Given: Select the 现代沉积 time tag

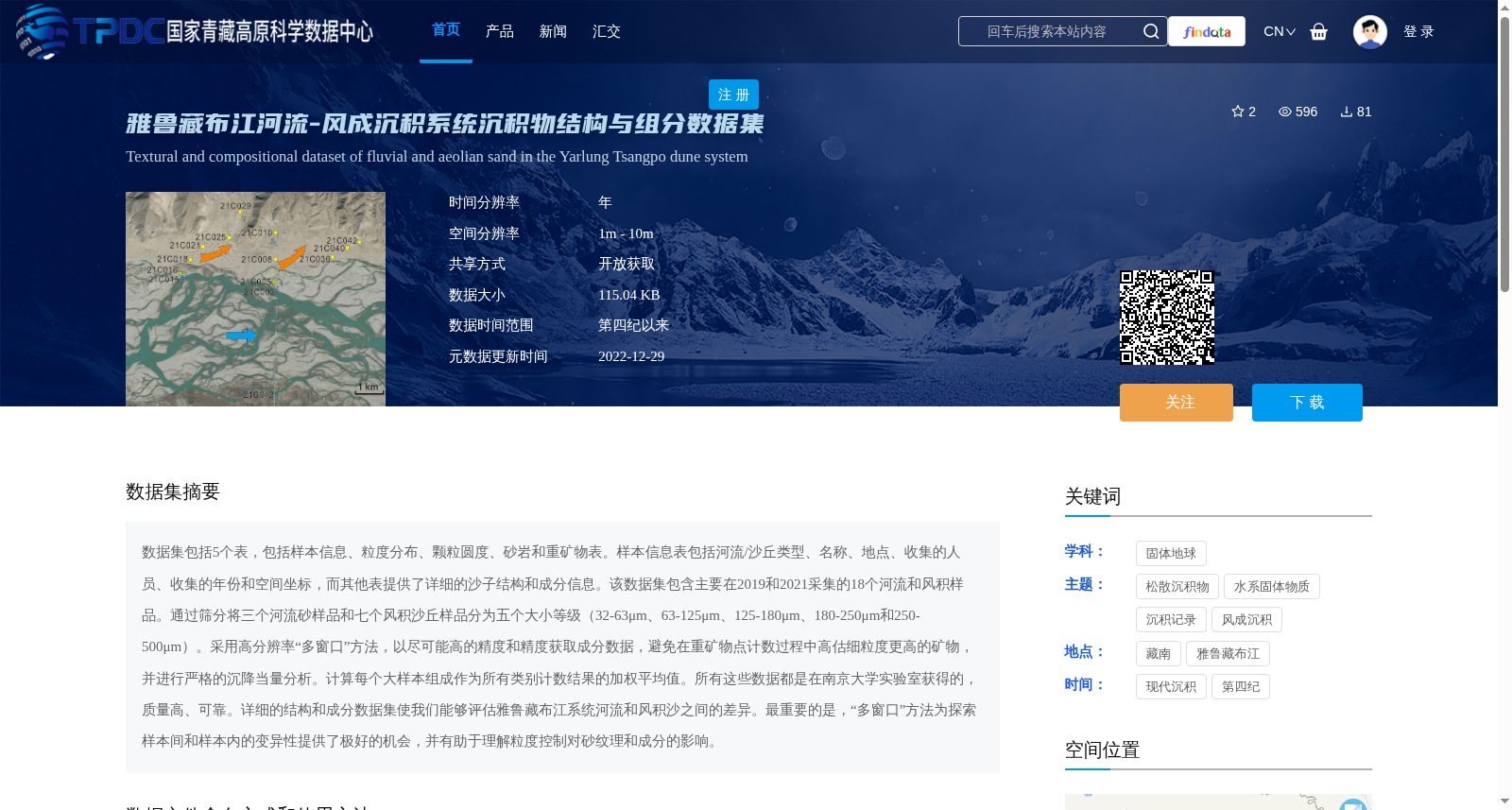Looking at the screenshot, I should pos(1171,687).
